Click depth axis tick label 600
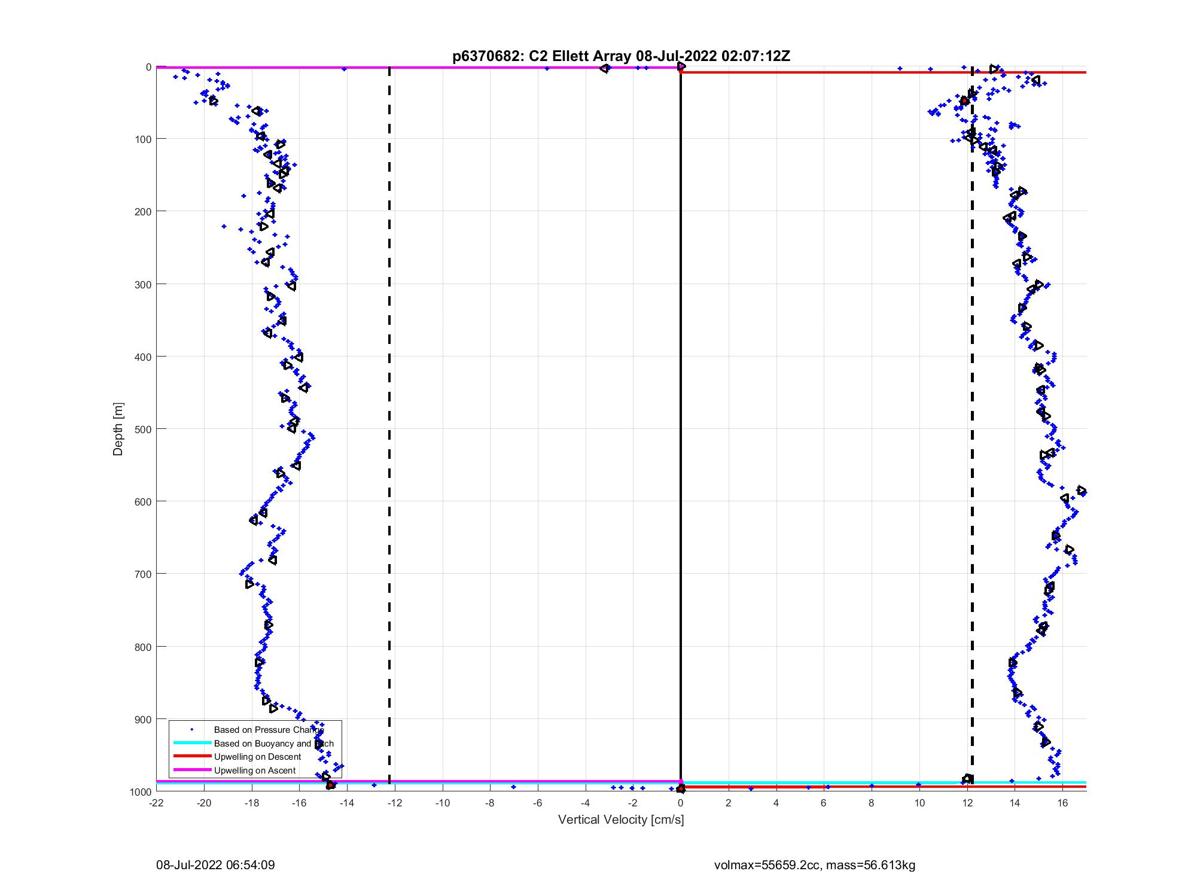 [142, 502]
